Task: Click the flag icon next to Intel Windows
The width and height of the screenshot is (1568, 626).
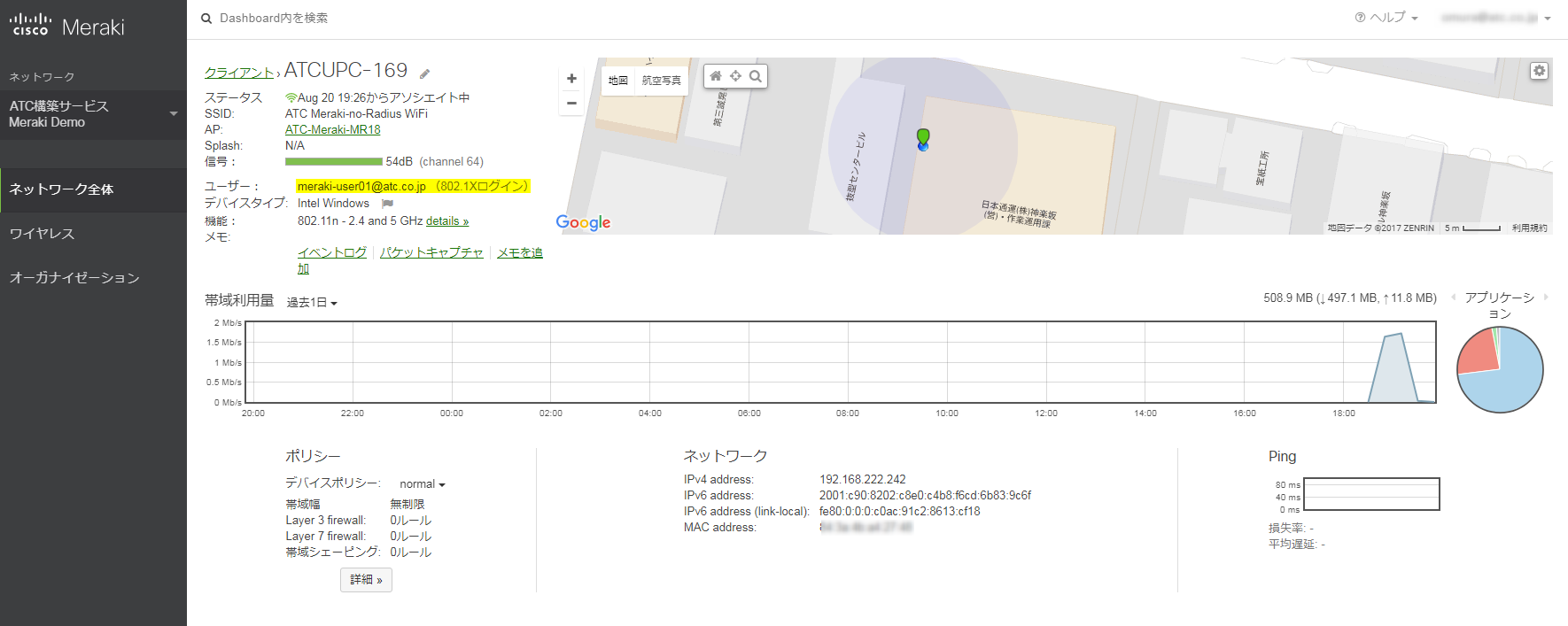Action: pyautogui.click(x=387, y=204)
